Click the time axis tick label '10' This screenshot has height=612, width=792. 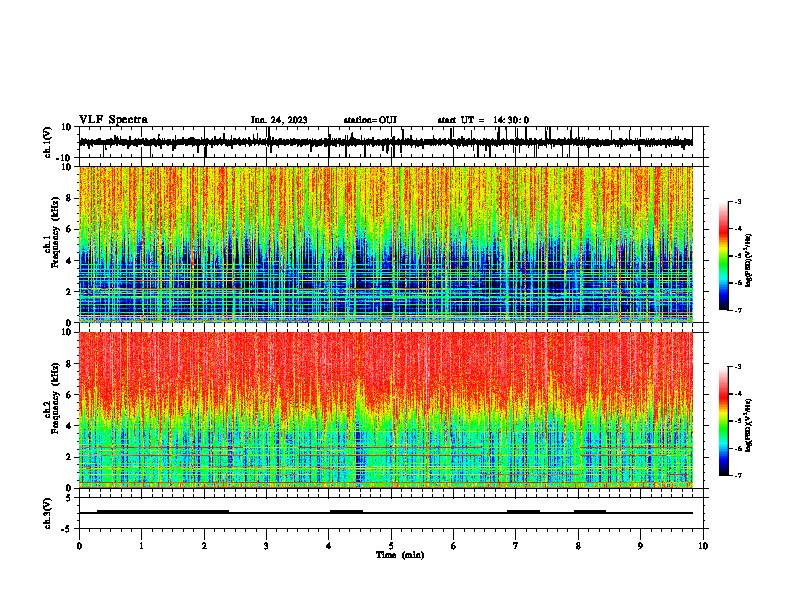click(703, 546)
